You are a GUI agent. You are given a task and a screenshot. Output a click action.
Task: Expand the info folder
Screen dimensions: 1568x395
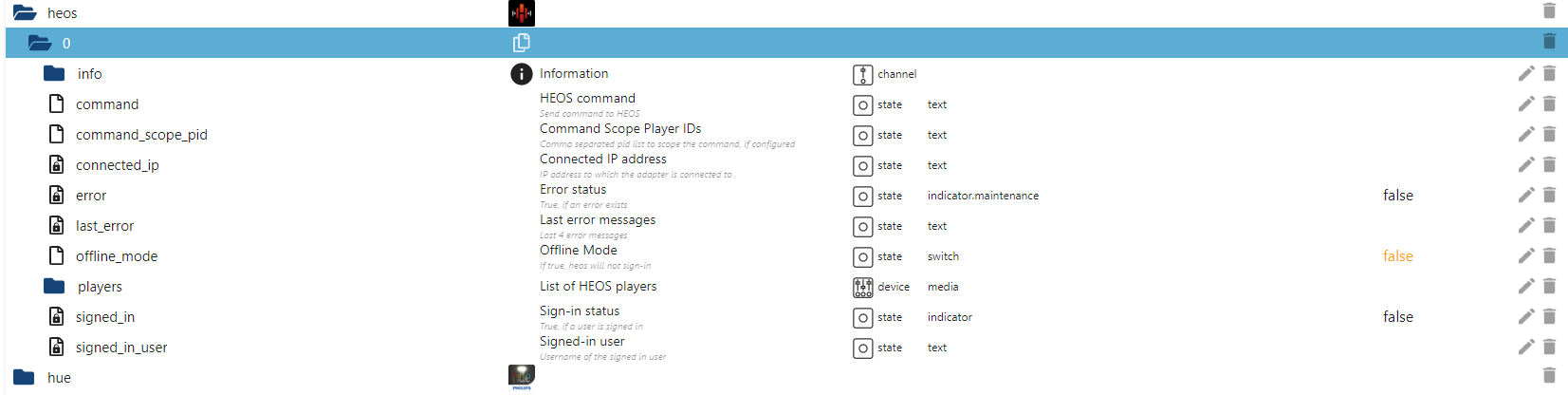54,73
